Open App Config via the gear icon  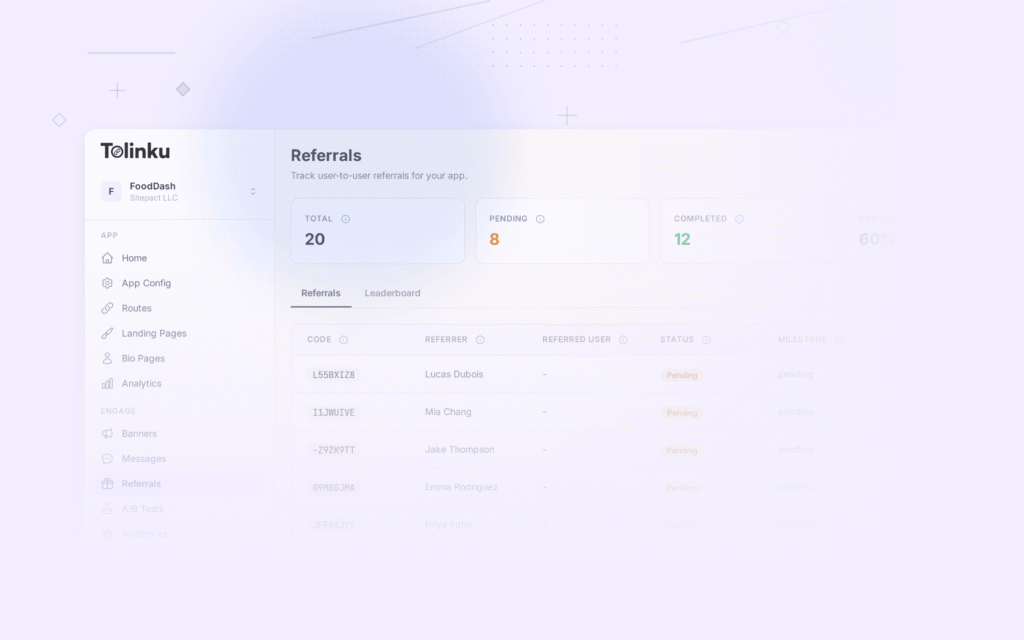pyautogui.click(x=107, y=283)
